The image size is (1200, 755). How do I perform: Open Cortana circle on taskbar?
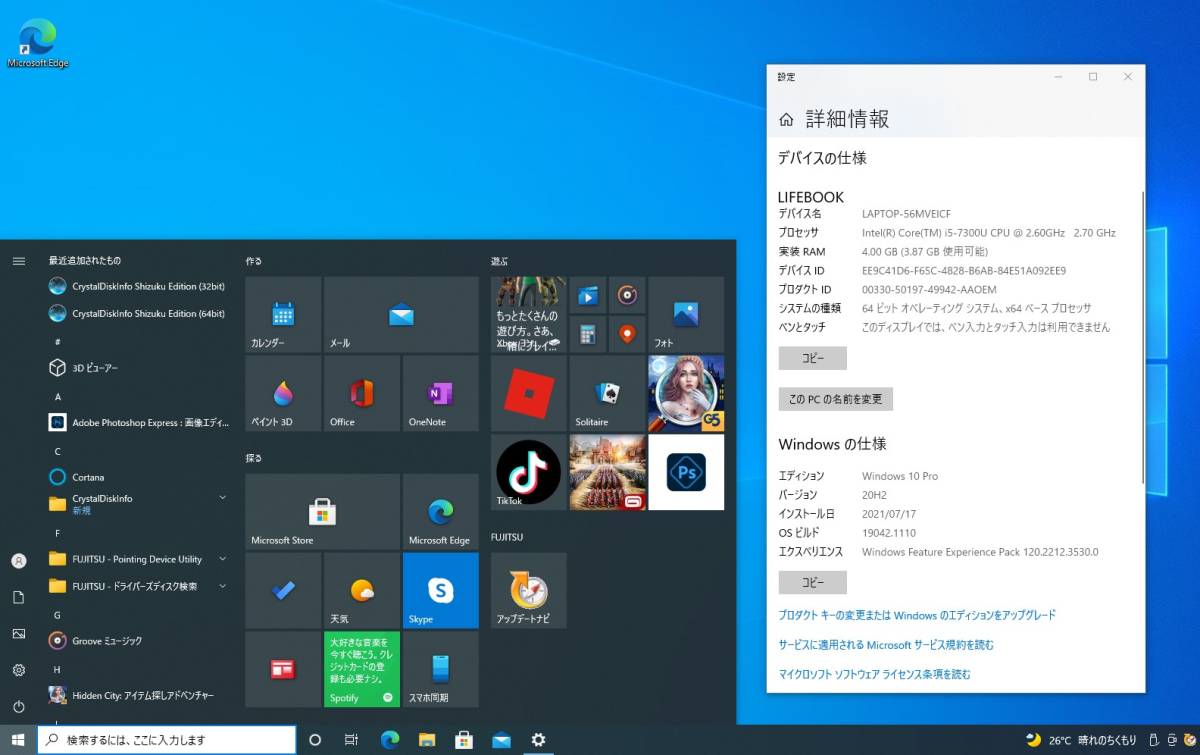coord(315,740)
